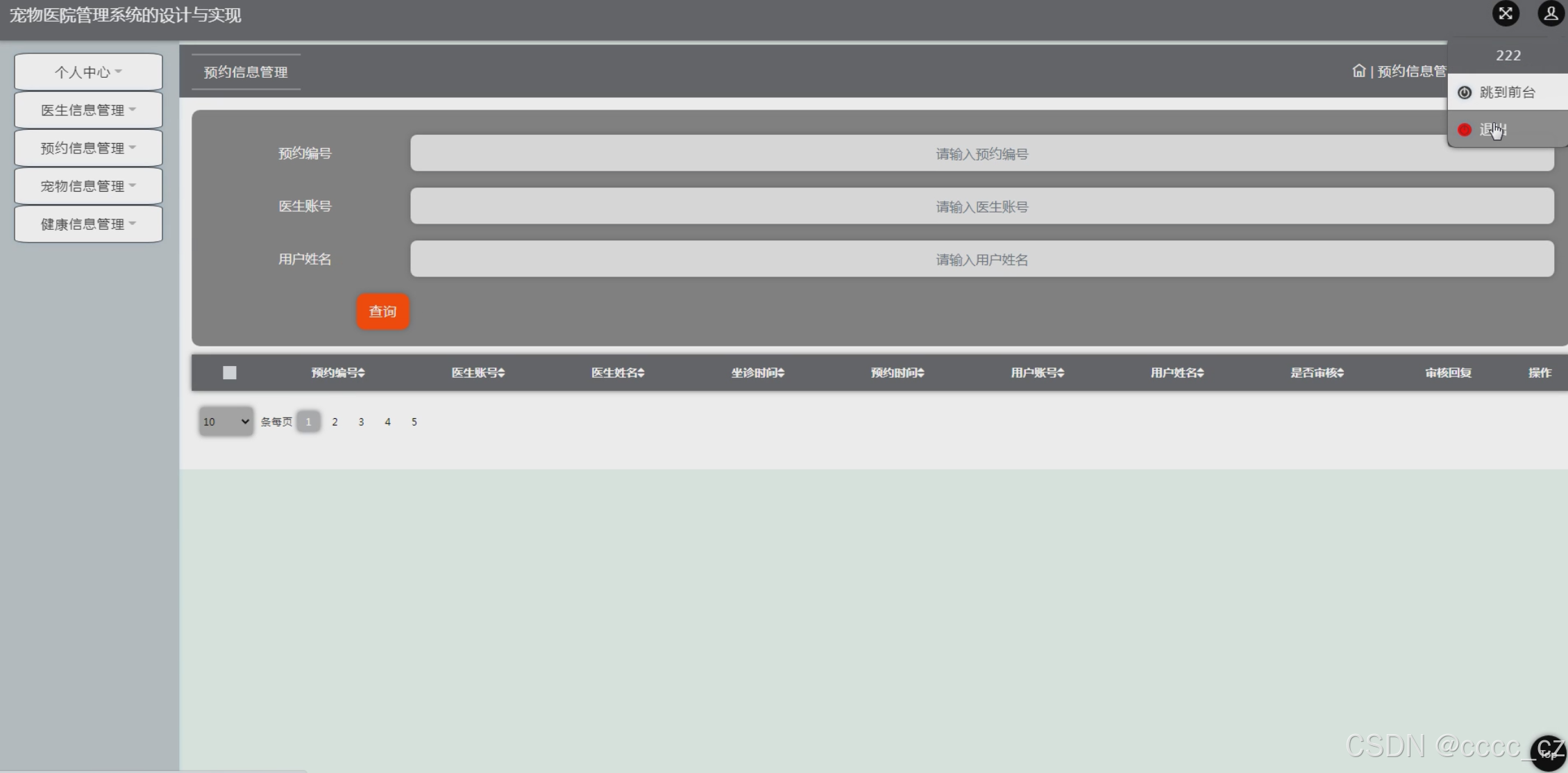
Task: Go to pagination page 3
Action: (x=361, y=422)
